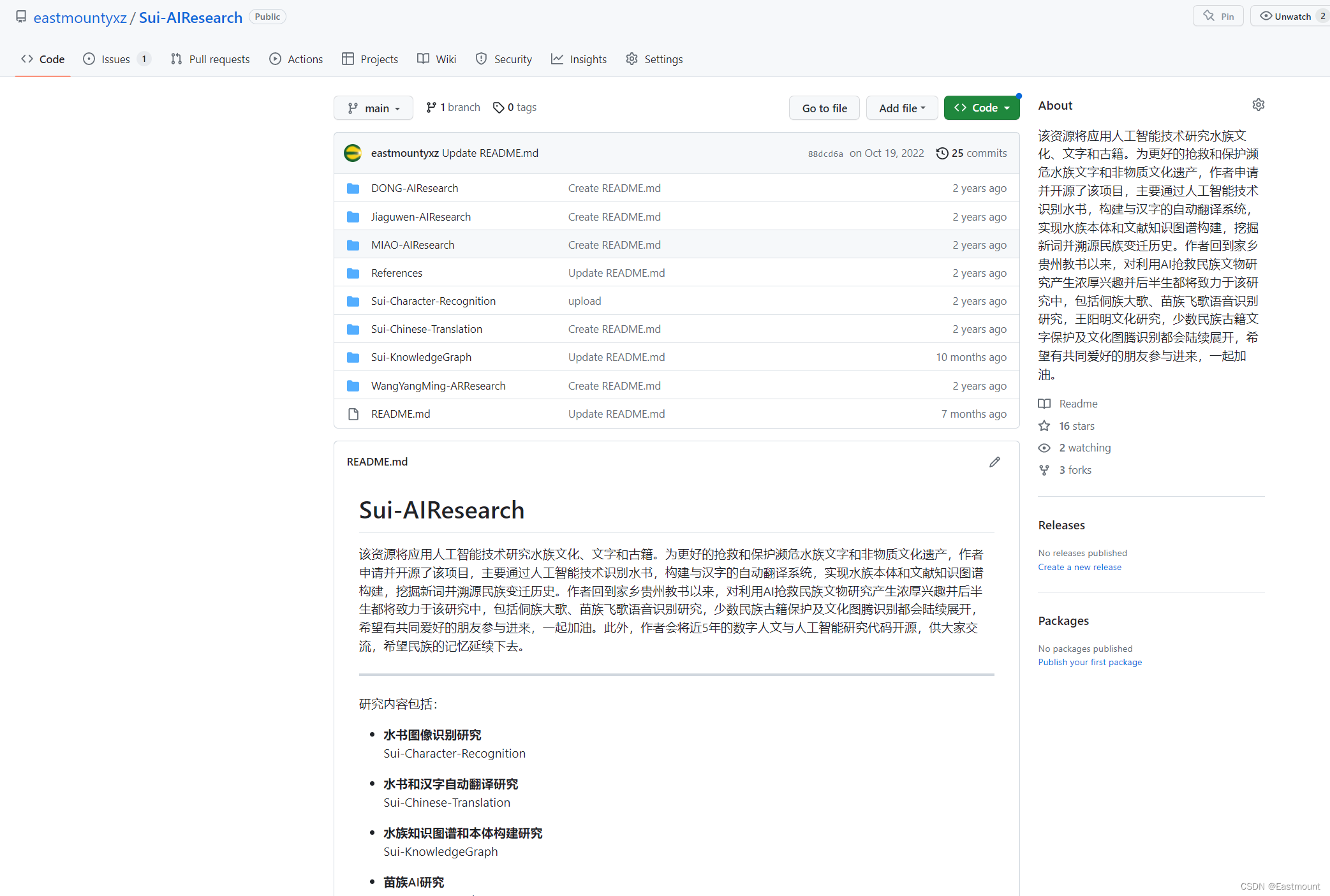Click the folder icon for Sui-KnowledgeGraph
Screen dimensions: 1330x896
[353, 357]
